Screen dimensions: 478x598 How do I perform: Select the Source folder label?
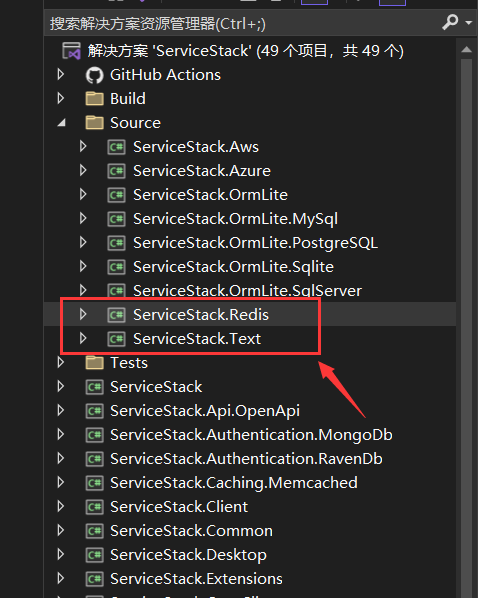tap(135, 123)
